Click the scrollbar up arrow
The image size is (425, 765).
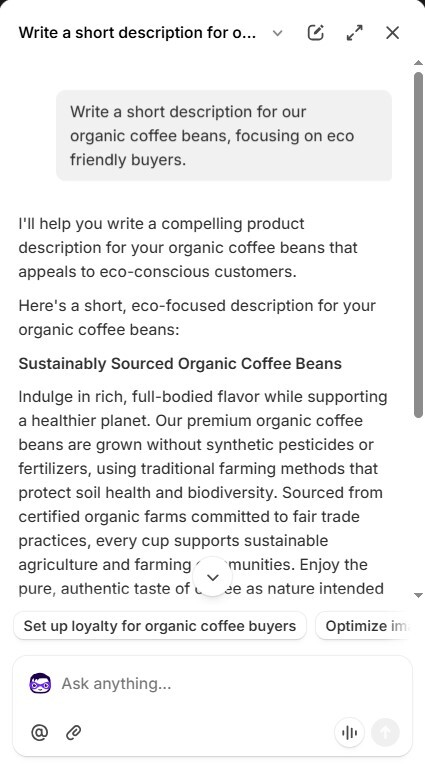[x=418, y=62]
